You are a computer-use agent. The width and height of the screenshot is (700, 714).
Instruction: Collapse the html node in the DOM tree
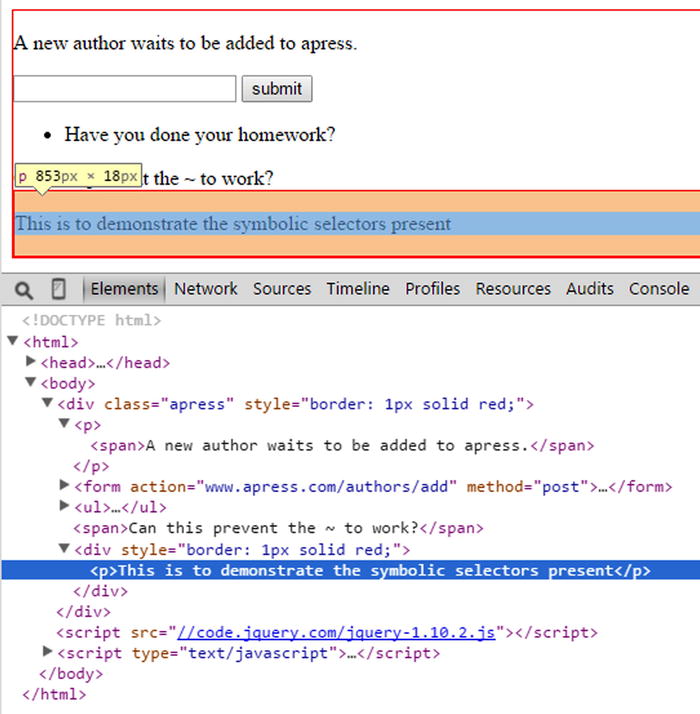(13, 341)
